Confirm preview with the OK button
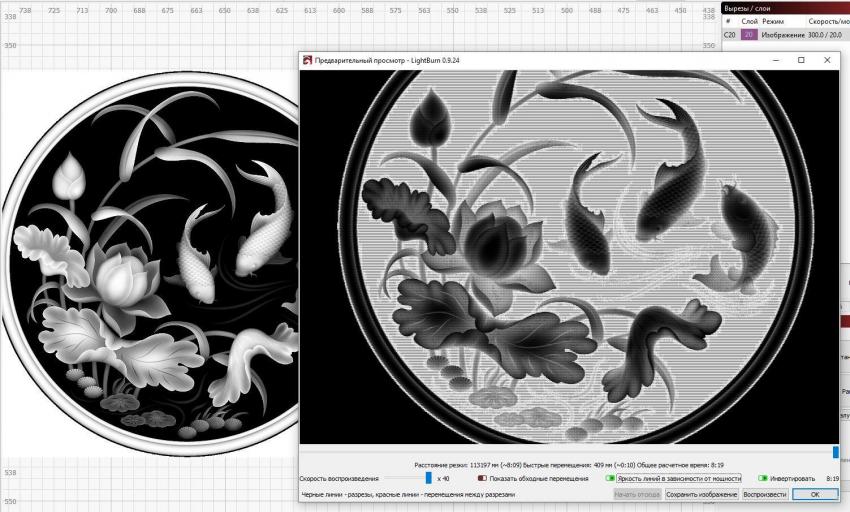The height and width of the screenshot is (512, 850). pyautogui.click(x=815, y=494)
